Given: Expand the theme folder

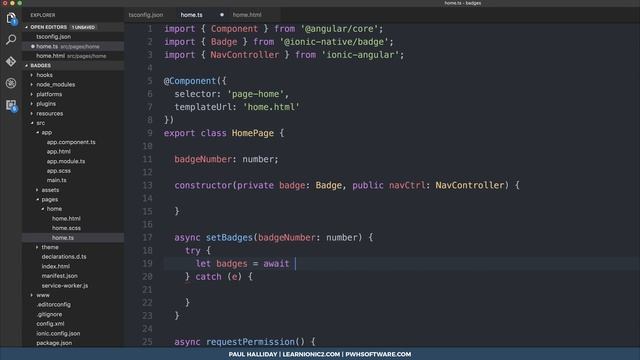Looking at the screenshot, I should (x=49, y=247).
